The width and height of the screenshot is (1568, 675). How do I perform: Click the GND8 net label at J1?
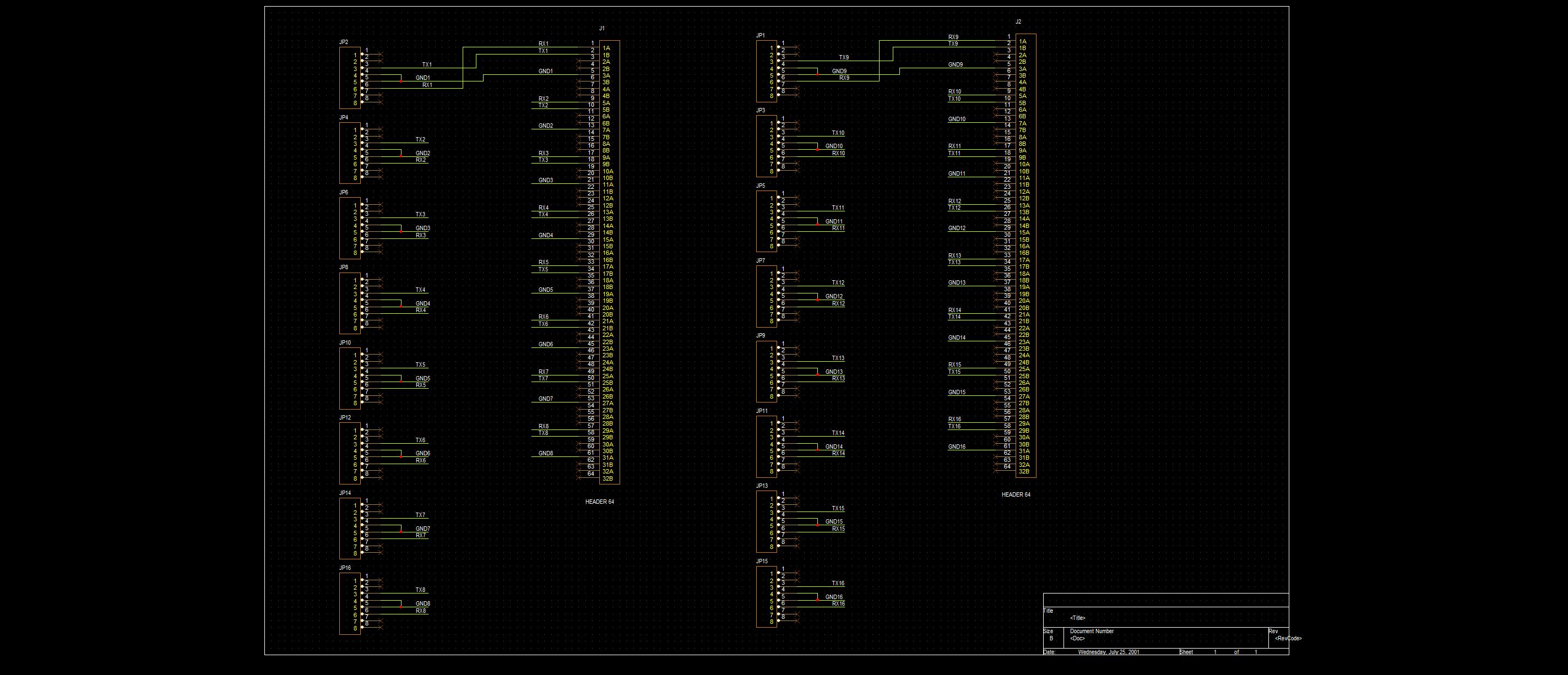point(545,454)
